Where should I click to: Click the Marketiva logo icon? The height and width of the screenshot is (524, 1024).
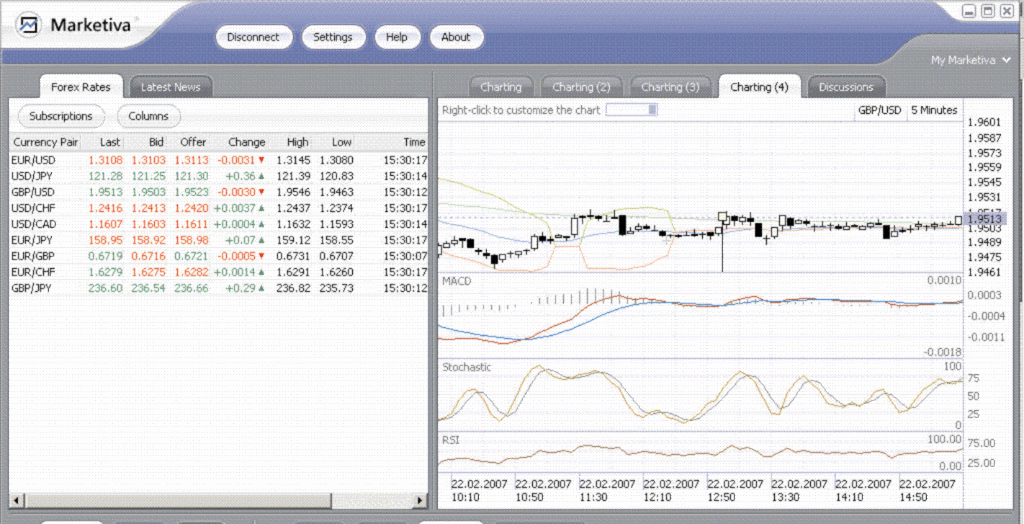[x=29, y=25]
